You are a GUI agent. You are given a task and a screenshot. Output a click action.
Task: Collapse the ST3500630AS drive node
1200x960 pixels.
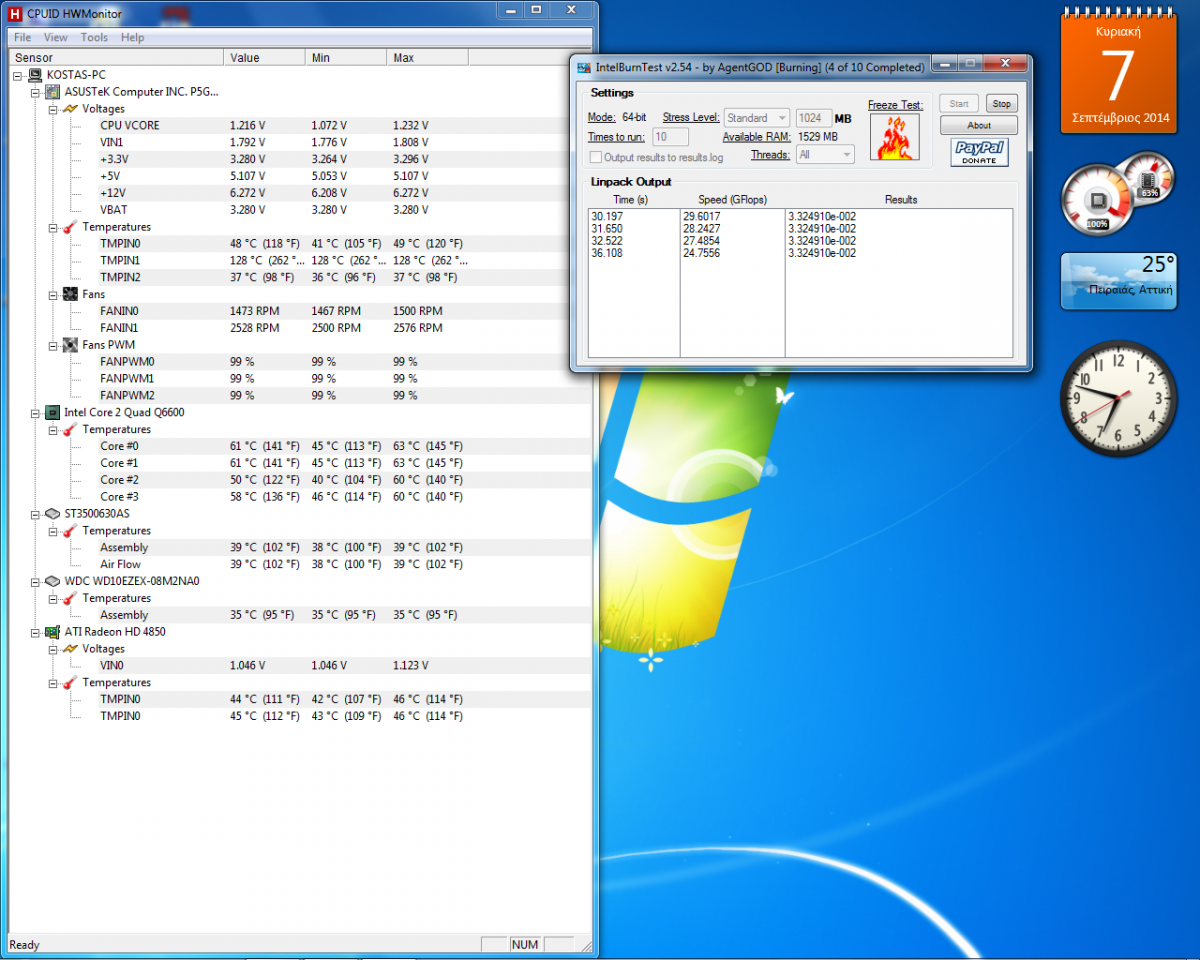click(x=35, y=513)
